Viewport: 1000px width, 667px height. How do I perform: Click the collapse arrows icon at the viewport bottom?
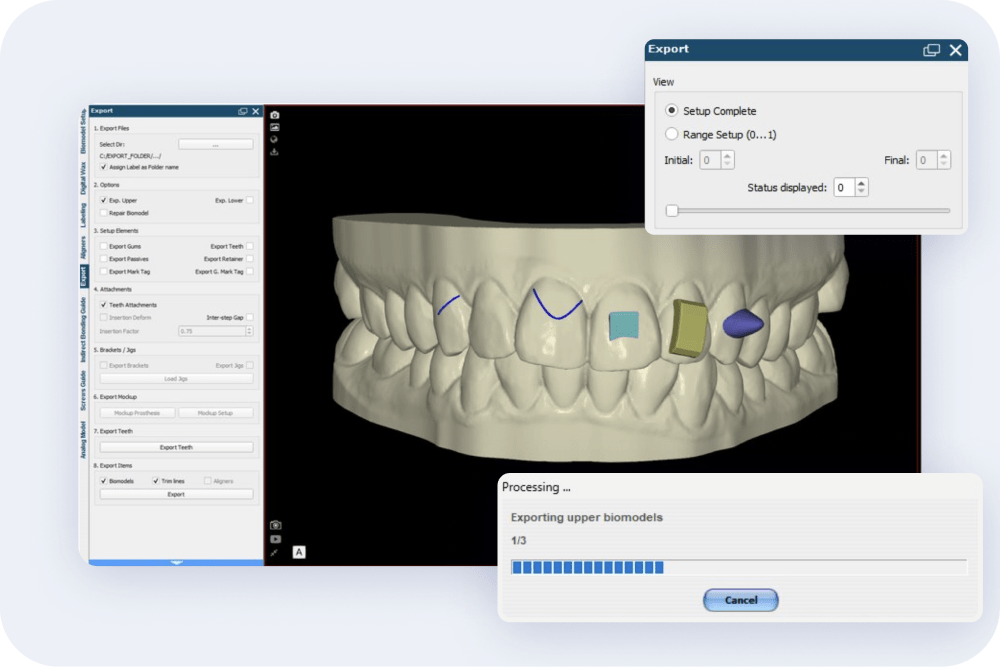tap(274, 553)
